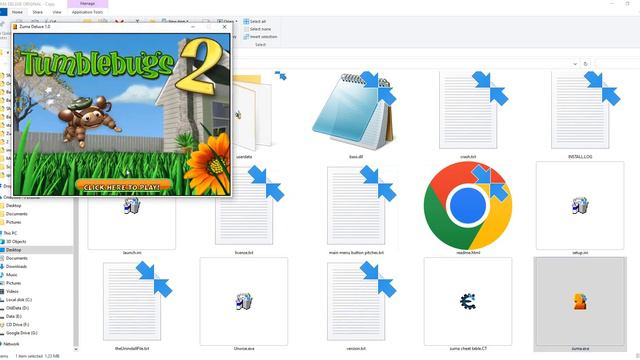This screenshot has height=360, width=640.
Task: Click the Click Here To Play button
Action: (x=123, y=187)
